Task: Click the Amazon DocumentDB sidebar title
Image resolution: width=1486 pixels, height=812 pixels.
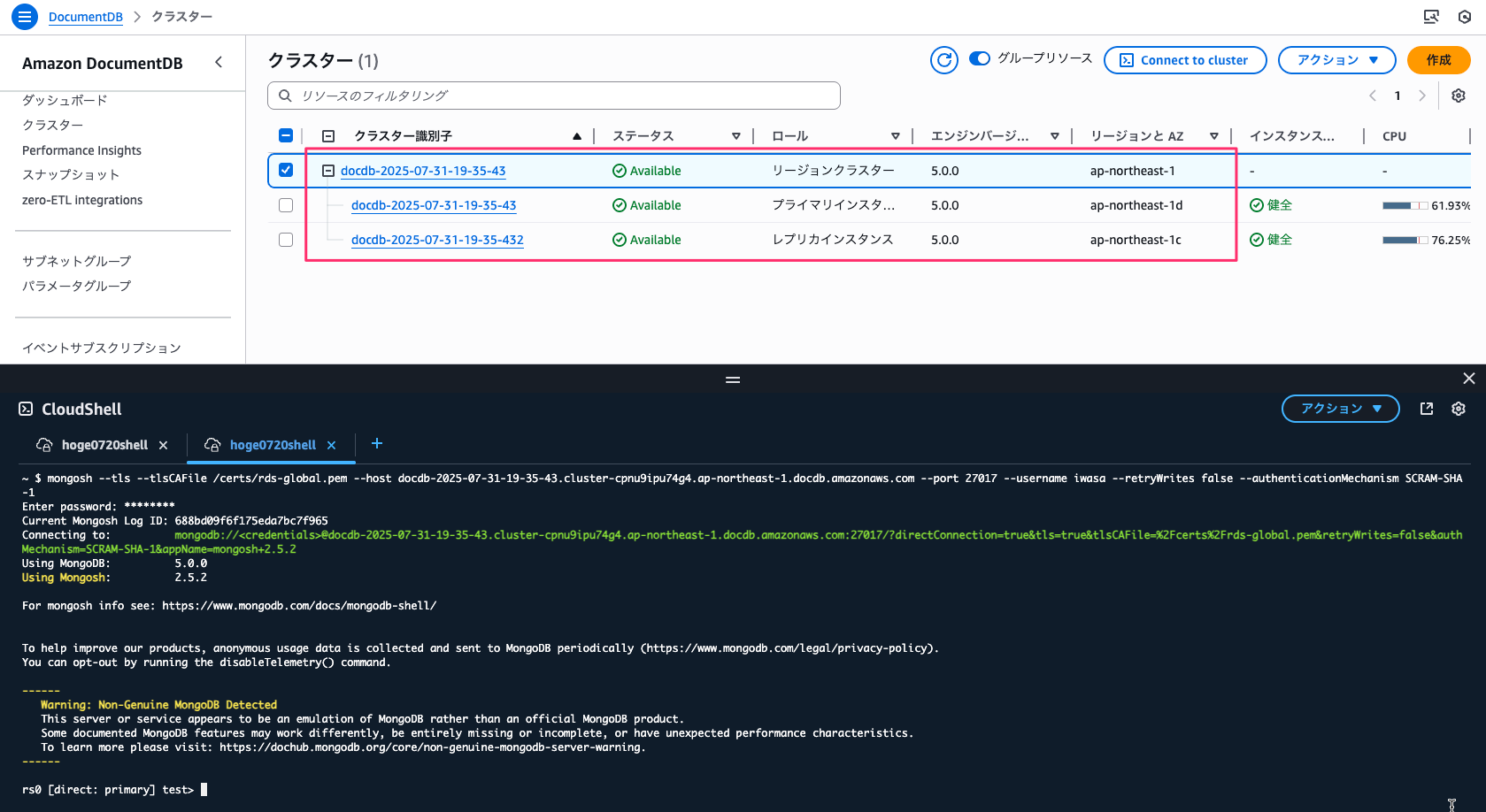Action: pos(103,64)
